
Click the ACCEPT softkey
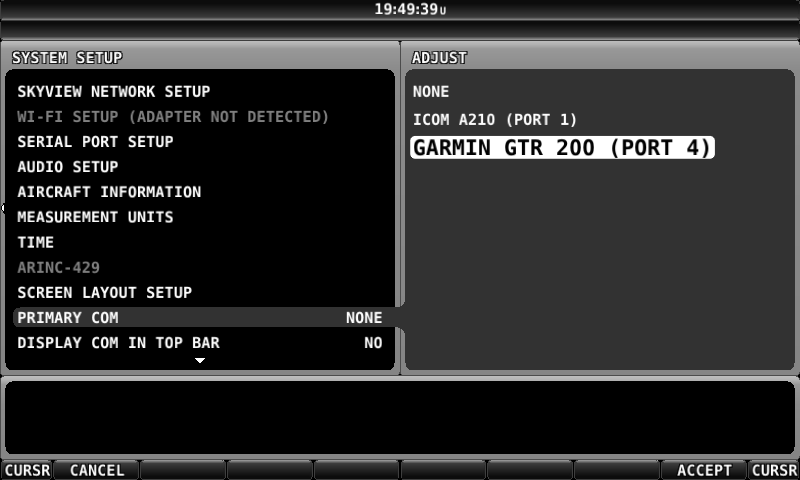click(x=704, y=470)
